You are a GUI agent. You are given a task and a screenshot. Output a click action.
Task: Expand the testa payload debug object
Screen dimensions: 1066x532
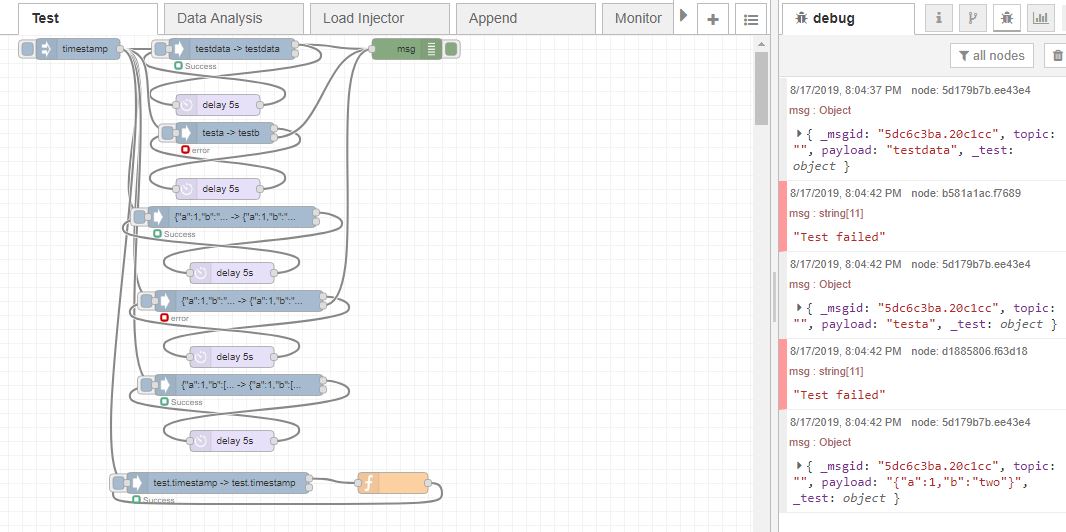800,308
